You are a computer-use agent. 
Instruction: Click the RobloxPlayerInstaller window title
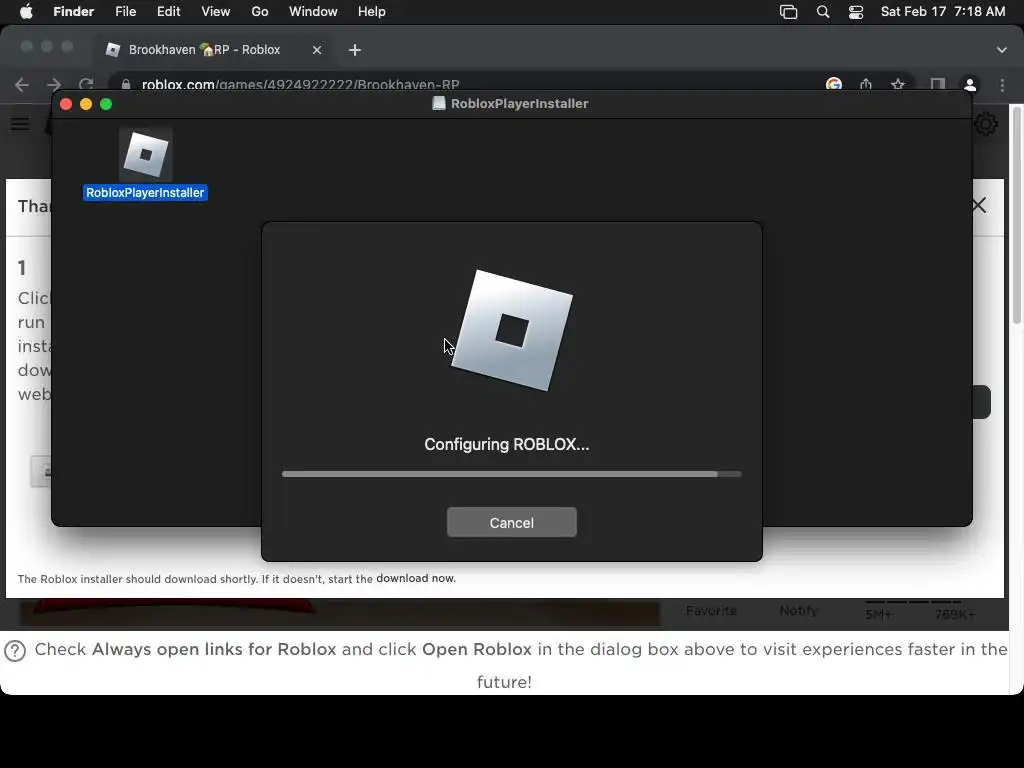519,103
